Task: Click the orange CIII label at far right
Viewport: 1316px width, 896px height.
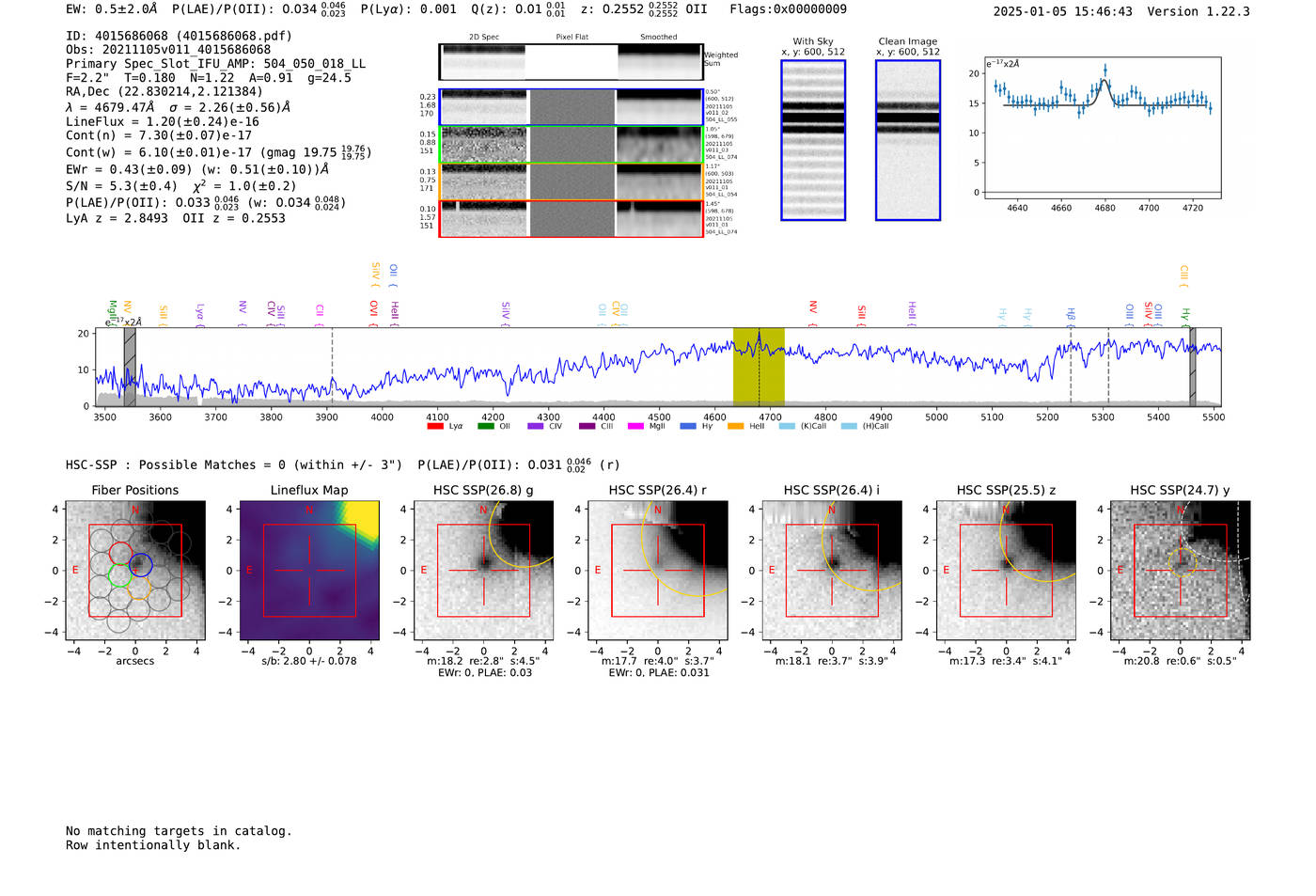Action: pyautogui.click(x=1183, y=276)
